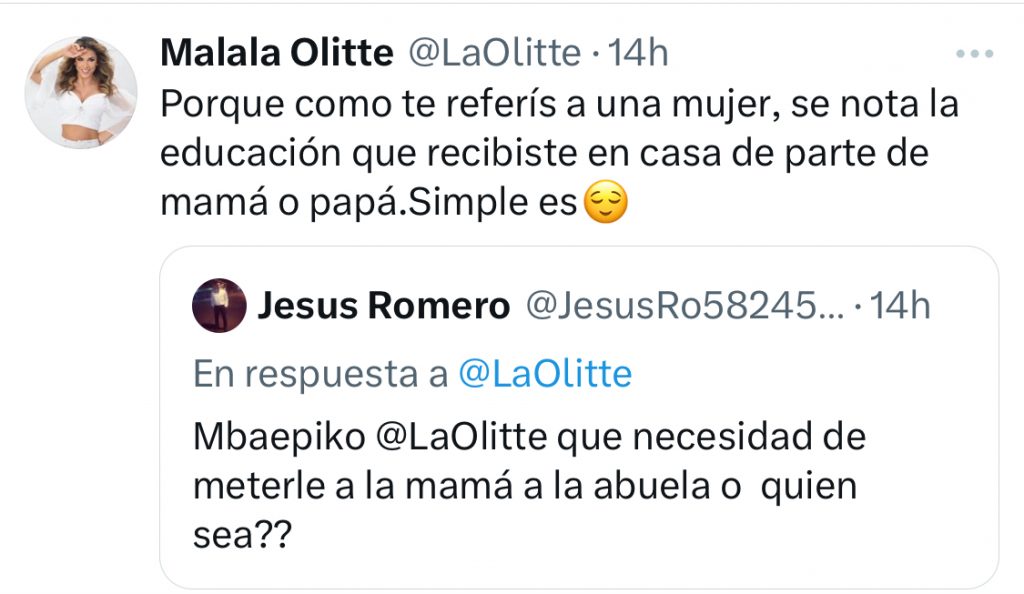Click the 14h timestamp on Jesus Romero's tweet

click(898, 307)
